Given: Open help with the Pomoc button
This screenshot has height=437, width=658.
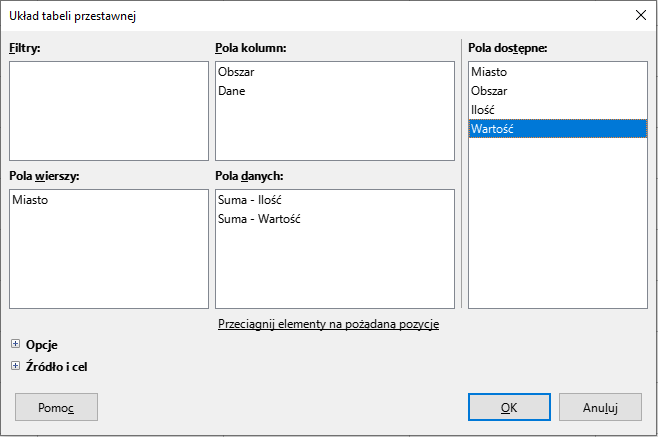Looking at the screenshot, I should click(56, 408).
